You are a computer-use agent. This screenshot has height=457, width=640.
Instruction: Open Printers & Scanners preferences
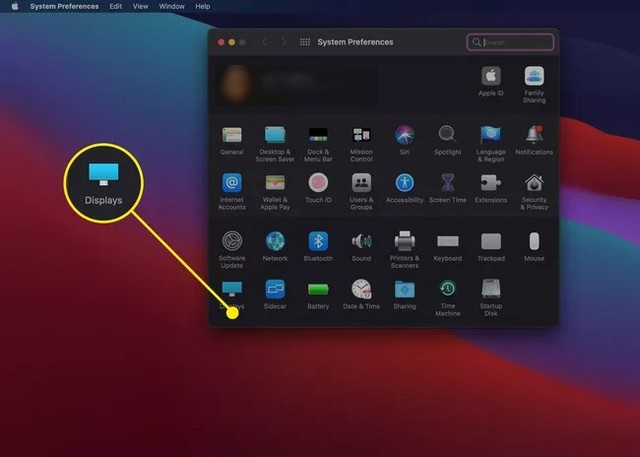[404, 250]
